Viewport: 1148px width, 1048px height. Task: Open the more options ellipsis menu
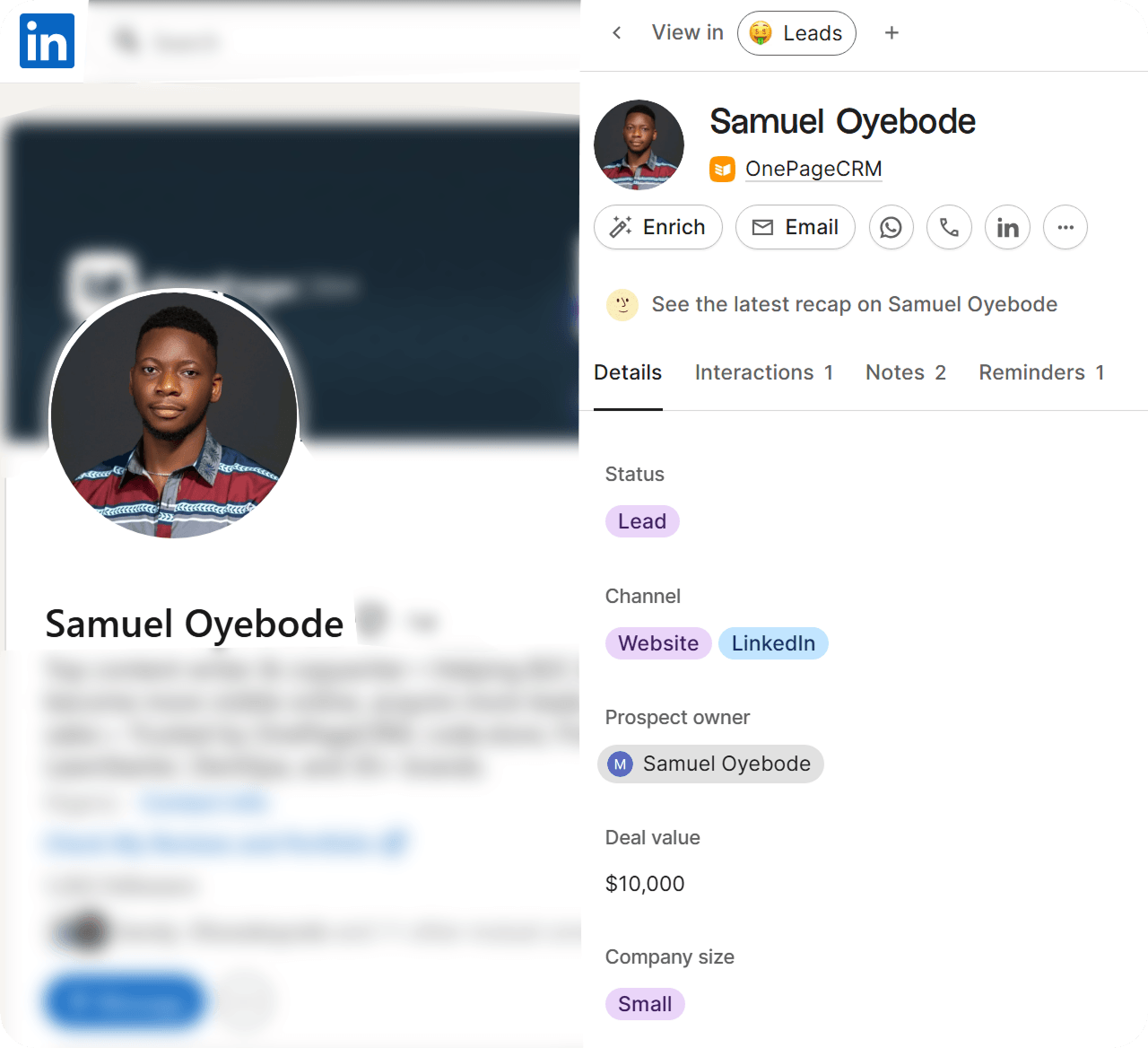(x=1065, y=227)
